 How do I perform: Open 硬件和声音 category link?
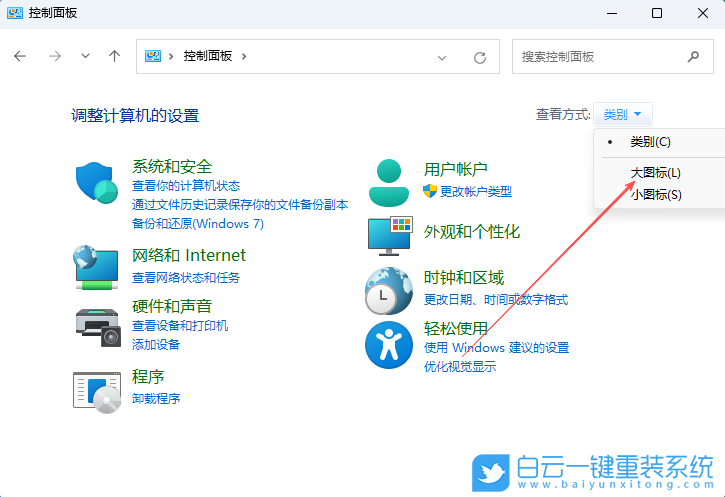click(x=172, y=306)
